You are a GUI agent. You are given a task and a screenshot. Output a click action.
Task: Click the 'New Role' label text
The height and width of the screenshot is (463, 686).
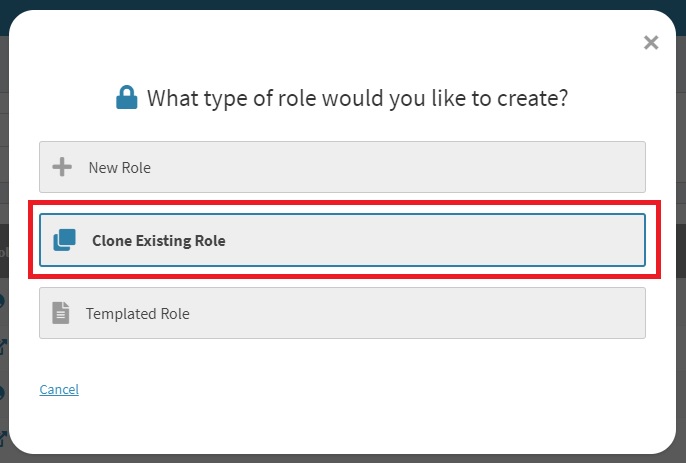click(119, 167)
